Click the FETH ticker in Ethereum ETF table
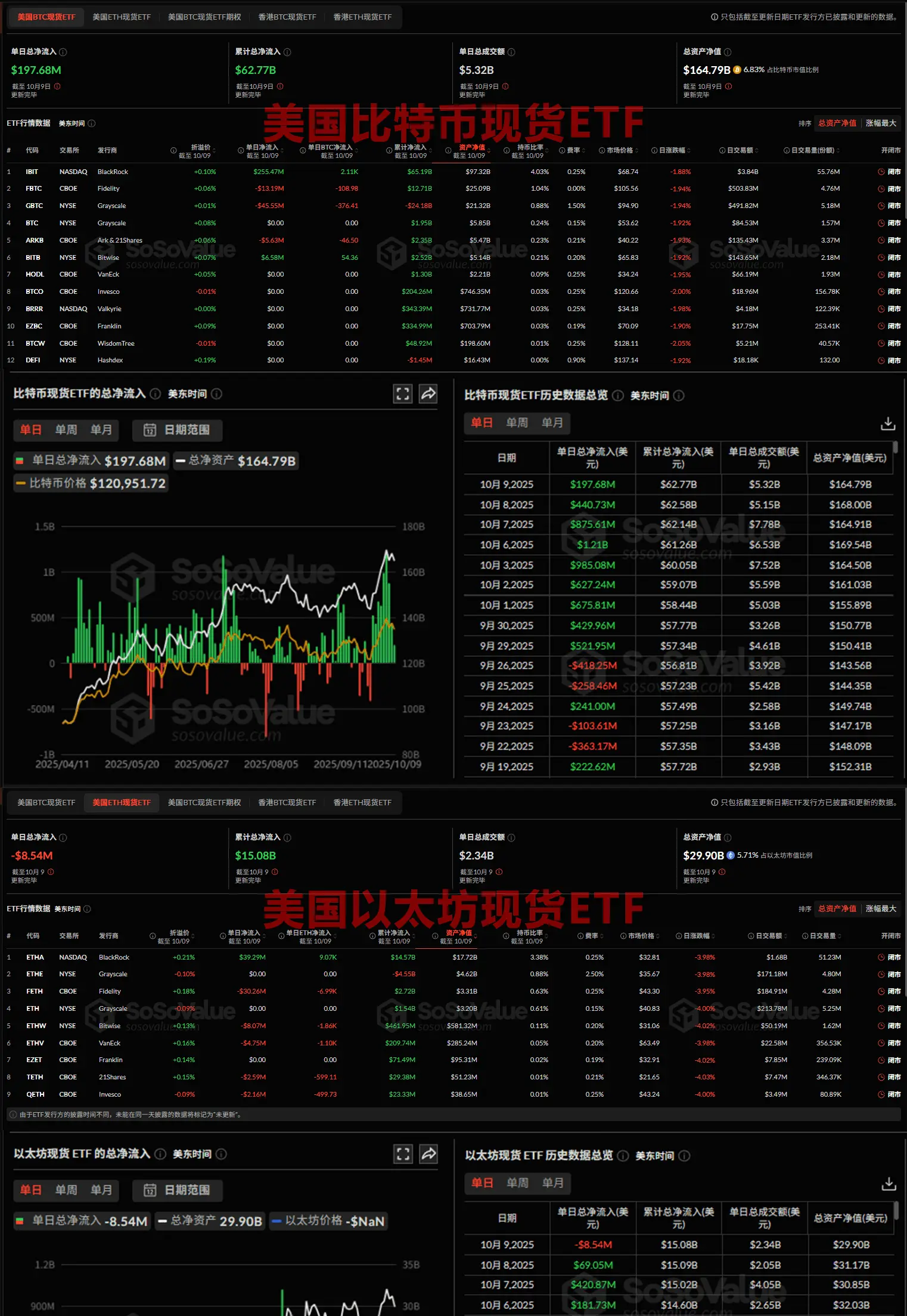This screenshot has width=907, height=1316. (35, 992)
